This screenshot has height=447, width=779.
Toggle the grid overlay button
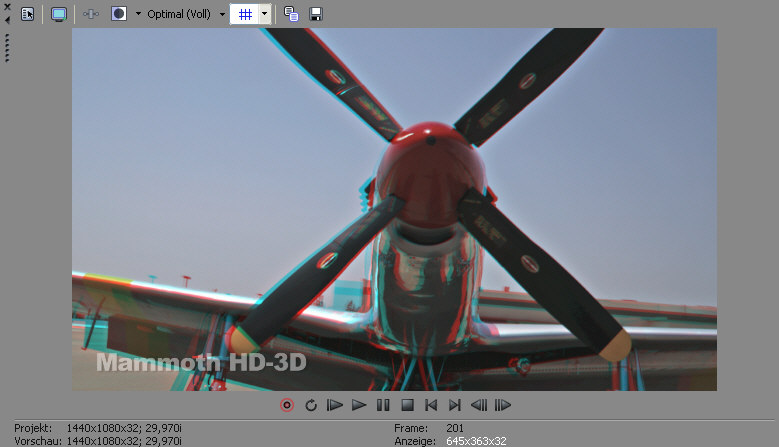(244, 14)
